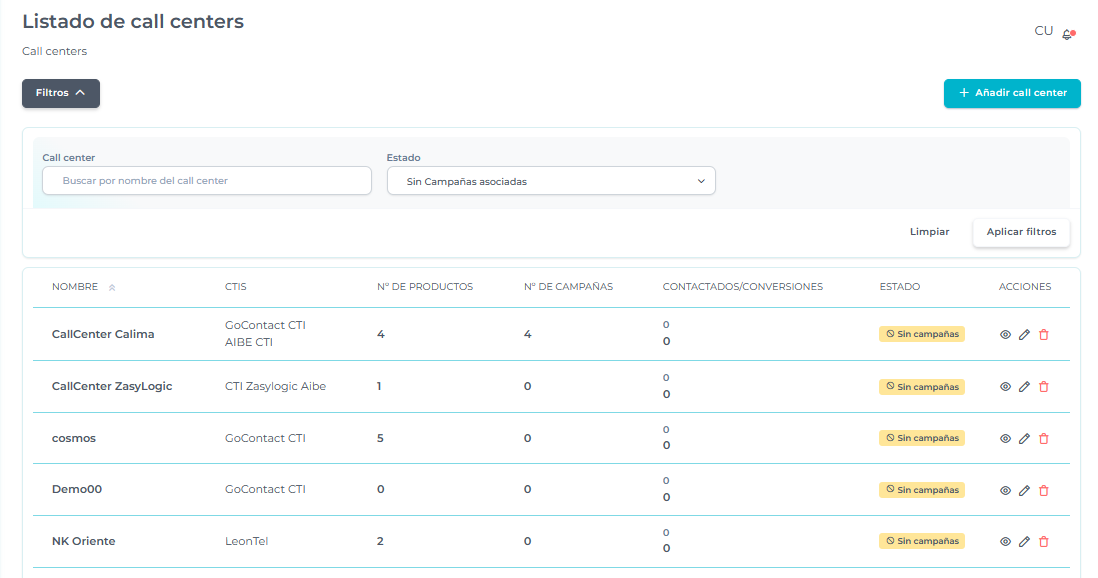Edit NK Oriente with pencil icon

click(x=1024, y=541)
